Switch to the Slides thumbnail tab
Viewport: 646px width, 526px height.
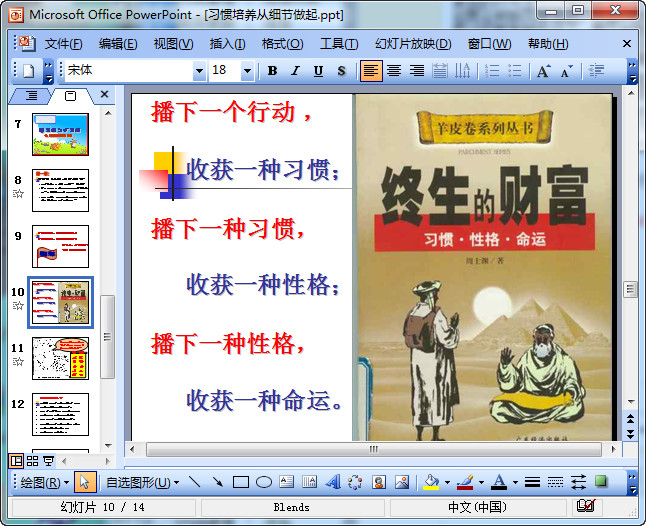pos(70,96)
